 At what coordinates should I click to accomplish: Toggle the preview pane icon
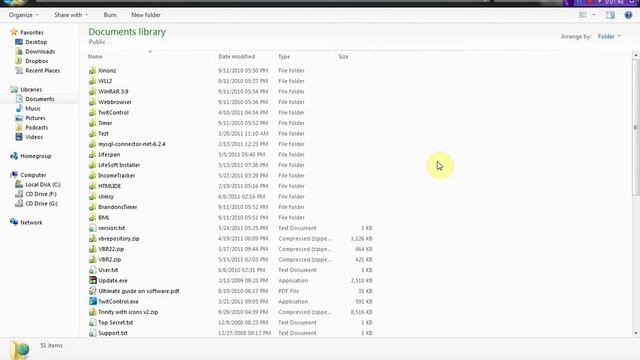pyautogui.click(x=610, y=15)
